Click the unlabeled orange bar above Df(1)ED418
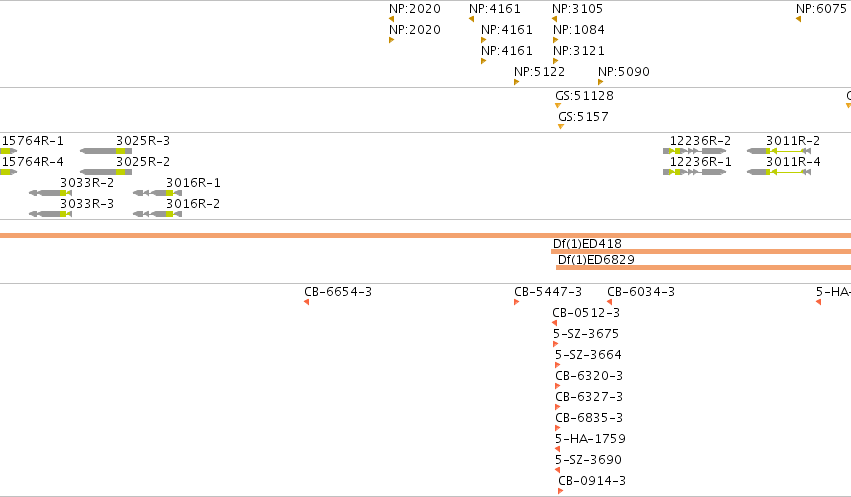The width and height of the screenshot is (851, 497). coord(426,235)
